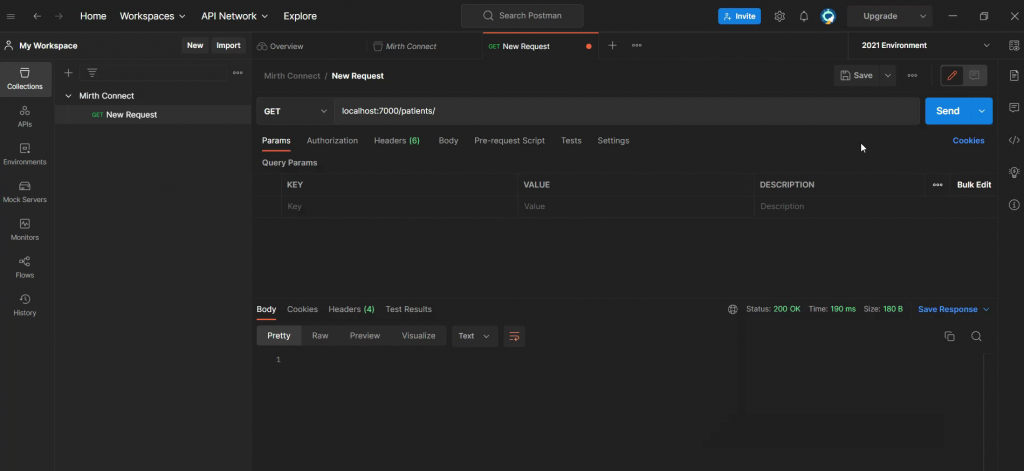Viewport: 1024px width, 471px height.
Task: Open request info icon in right sidebar
Action: [x=1014, y=205]
